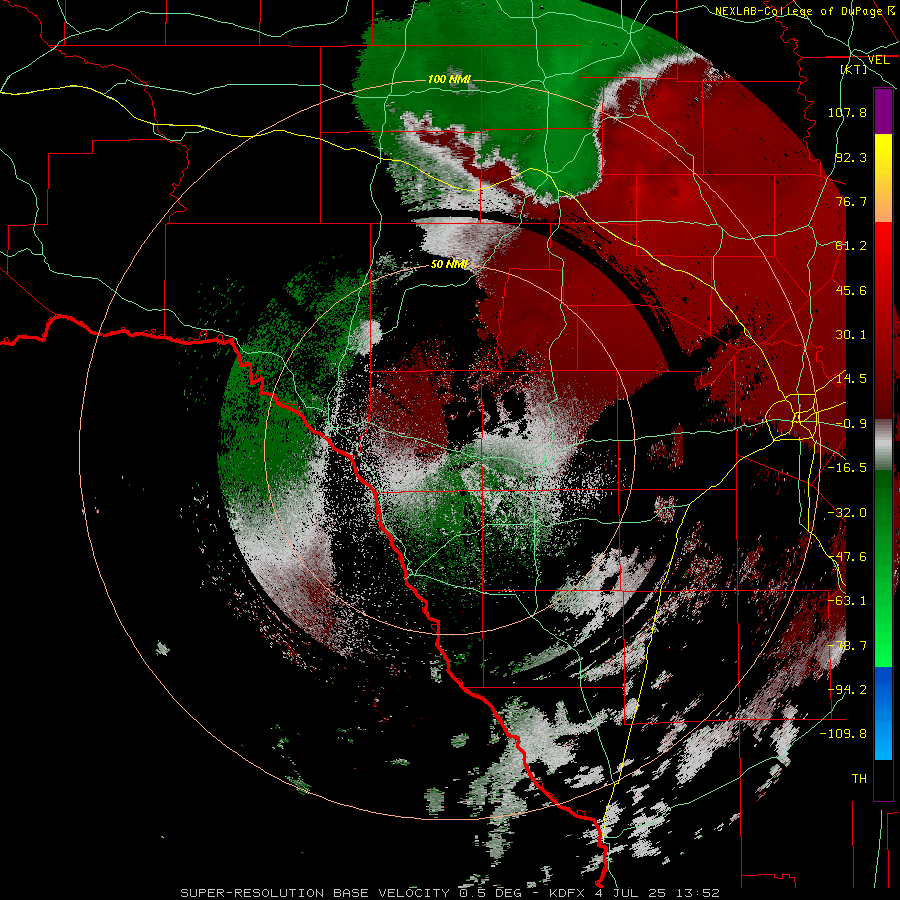Select the 45.6 value on velocity scale

click(851, 290)
